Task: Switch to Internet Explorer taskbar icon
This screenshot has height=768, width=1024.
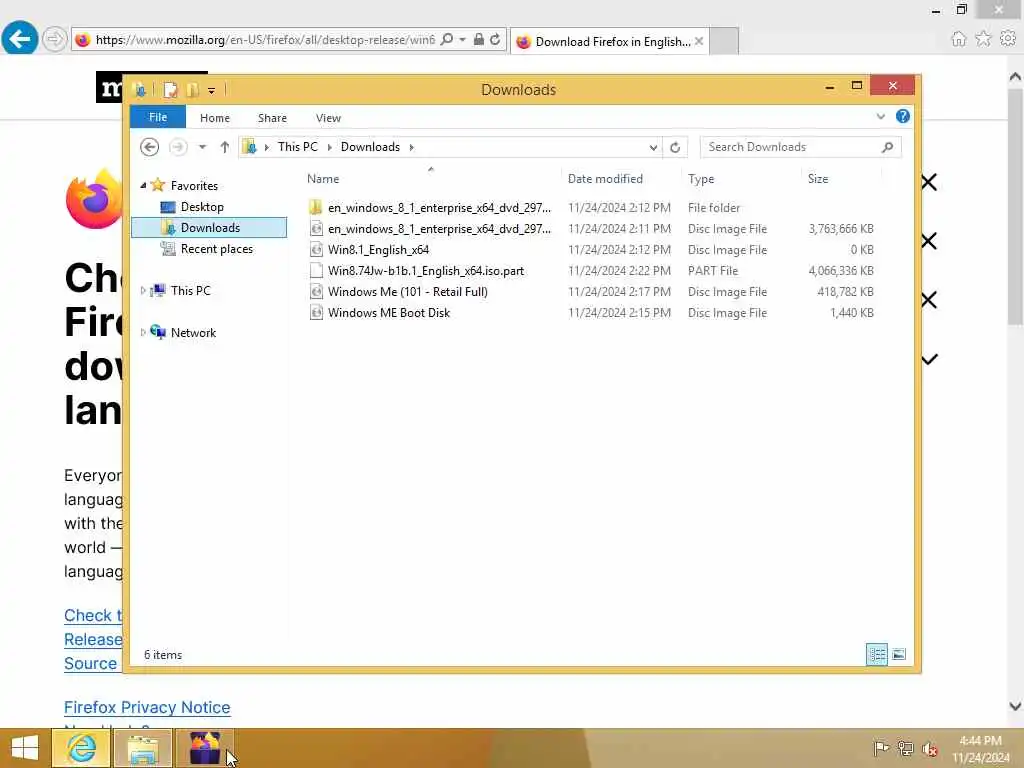Action: [x=81, y=748]
